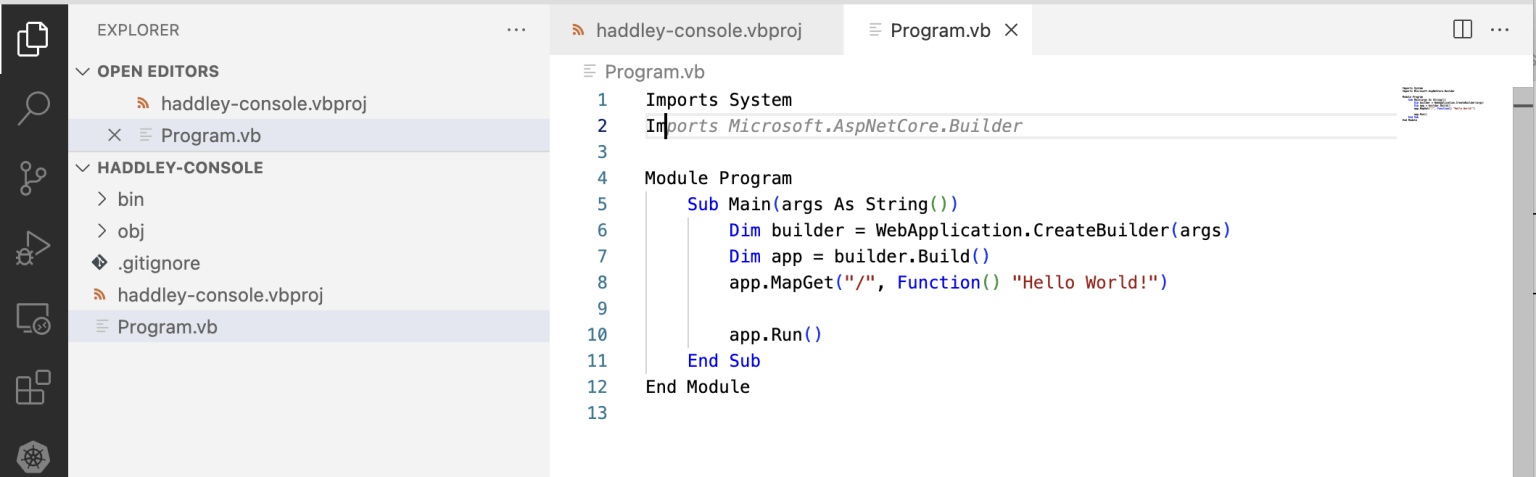
Task: Open the Search view
Action: coord(33,108)
